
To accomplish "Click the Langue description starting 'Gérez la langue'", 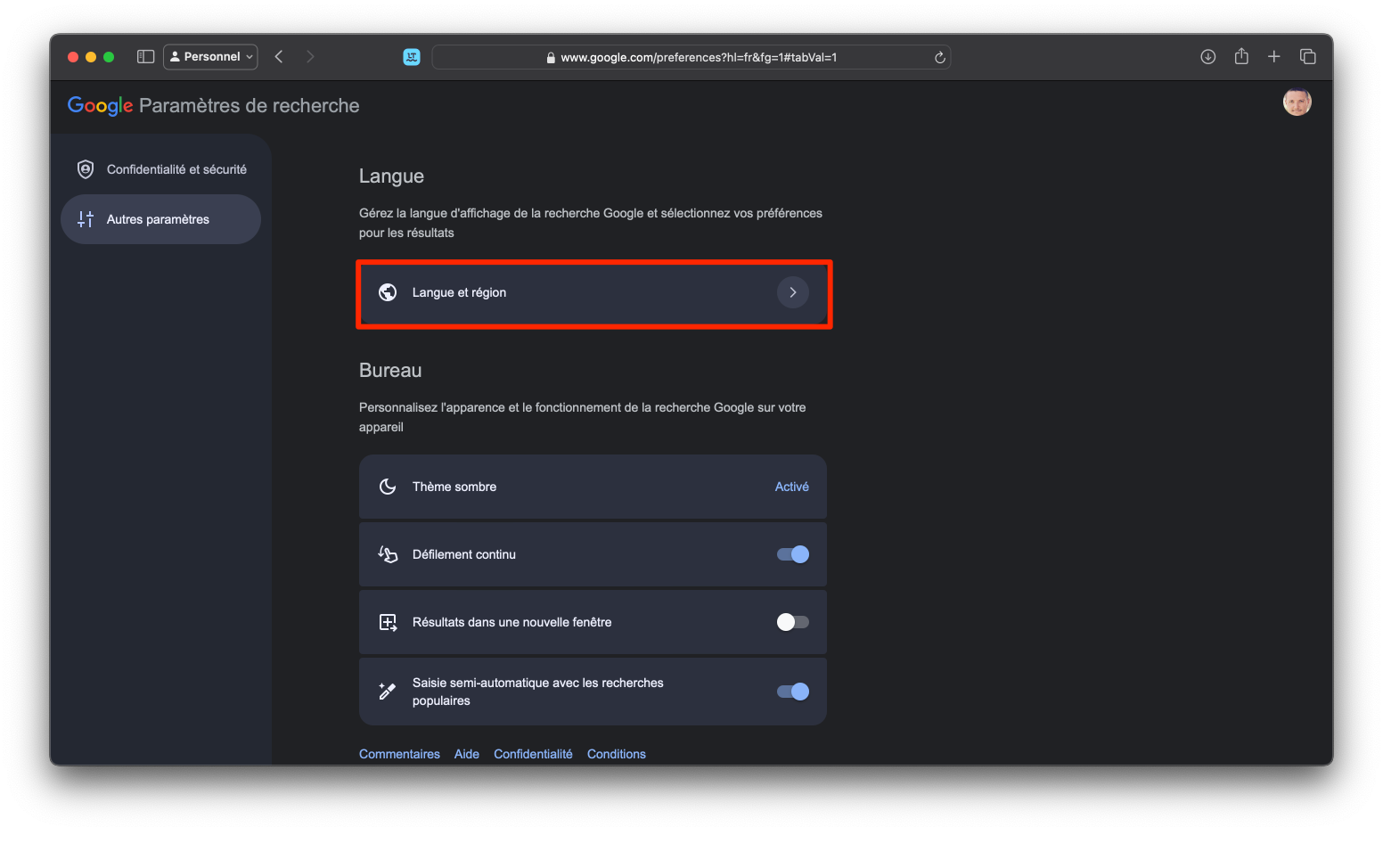I will (591, 223).
